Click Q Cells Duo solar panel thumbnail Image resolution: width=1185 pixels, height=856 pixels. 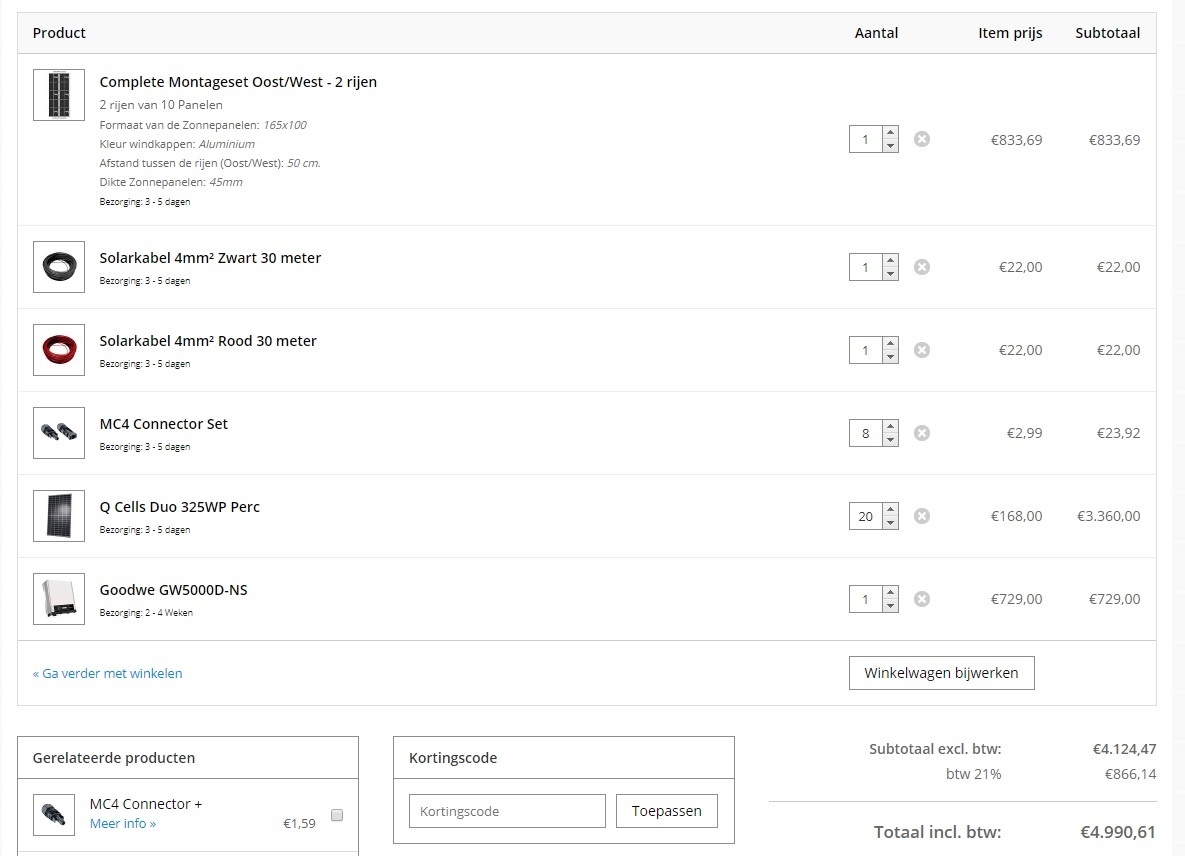tap(59, 516)
